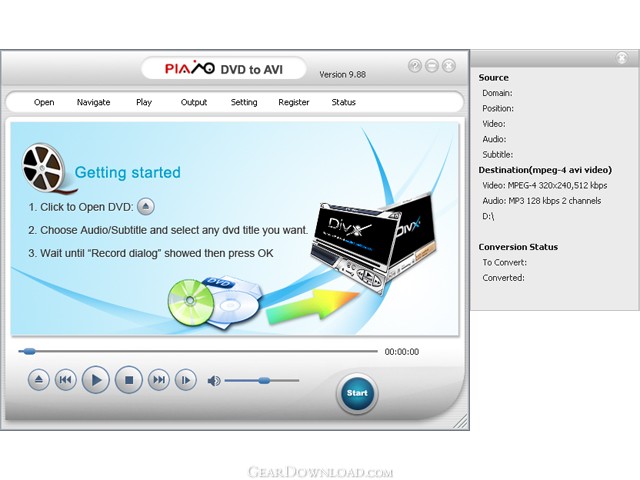Minimize the DVD to AVI window

432,66
